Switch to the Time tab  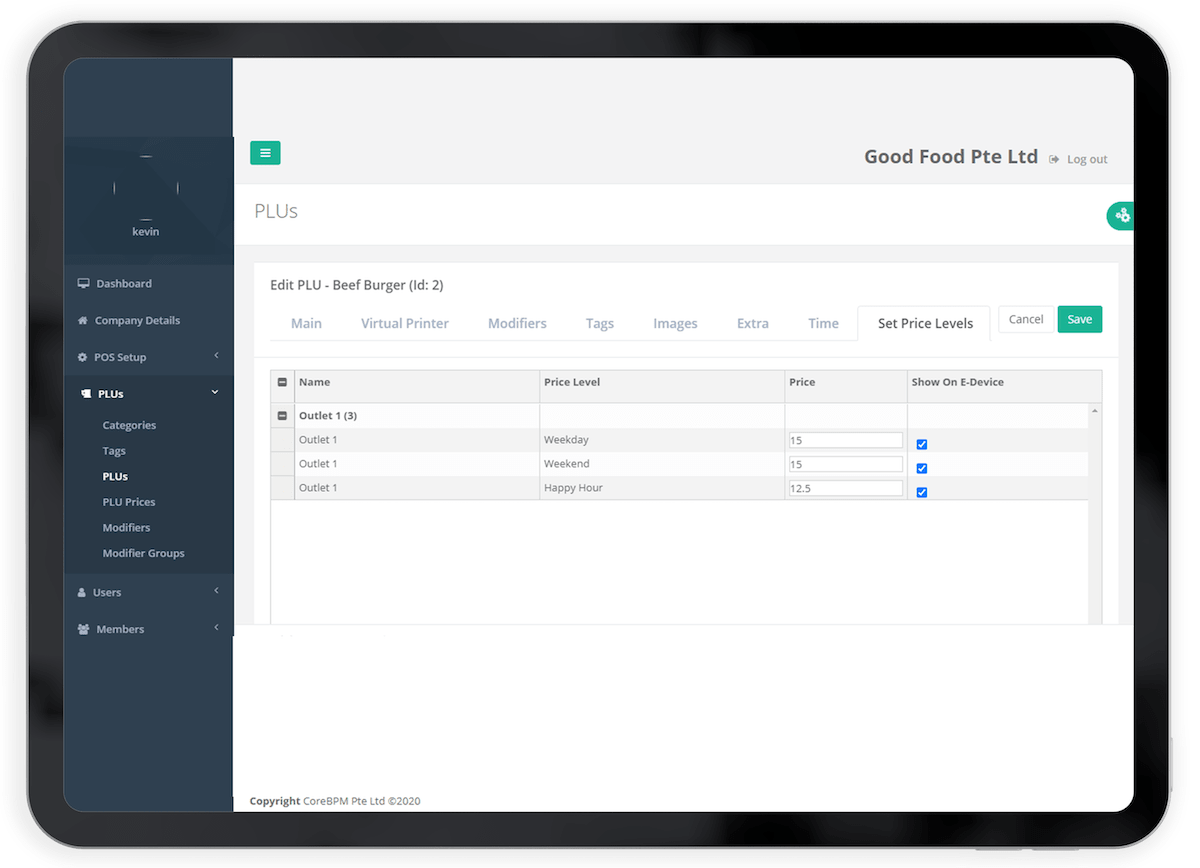pos(823,323)
